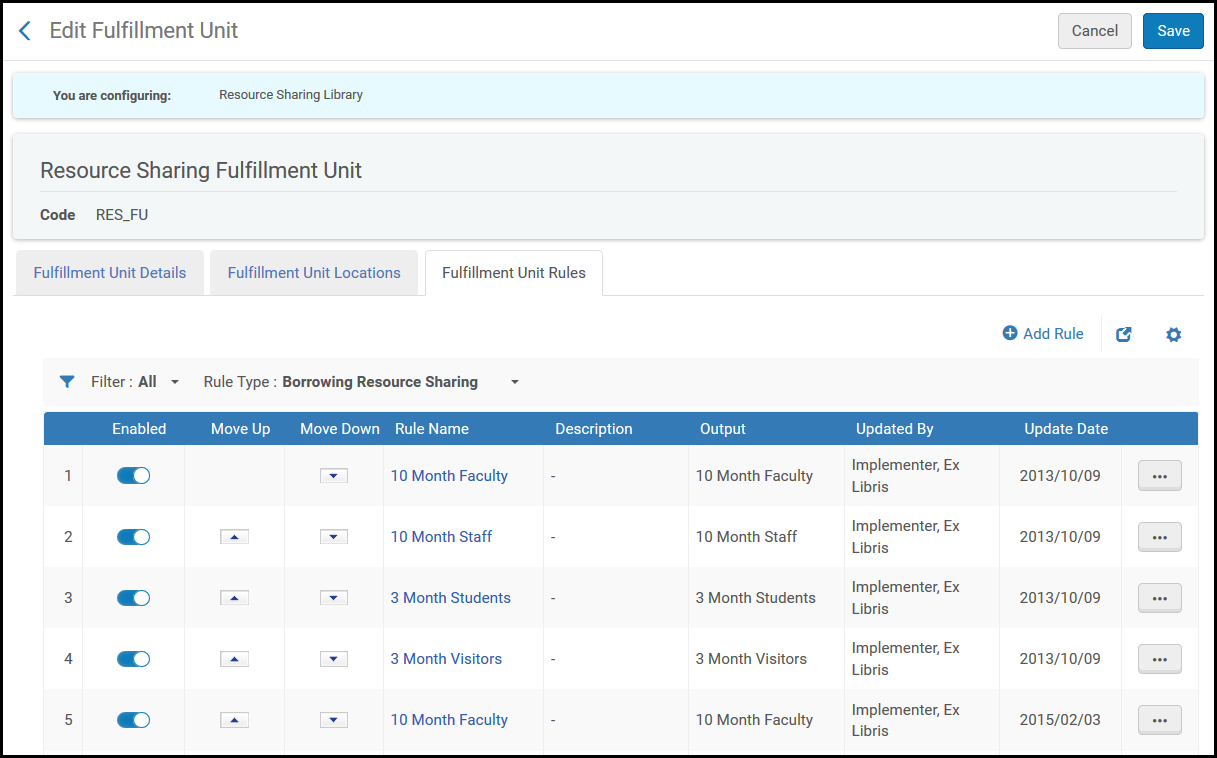Move the 3 Month Visitors rule up

pos(234,659)
